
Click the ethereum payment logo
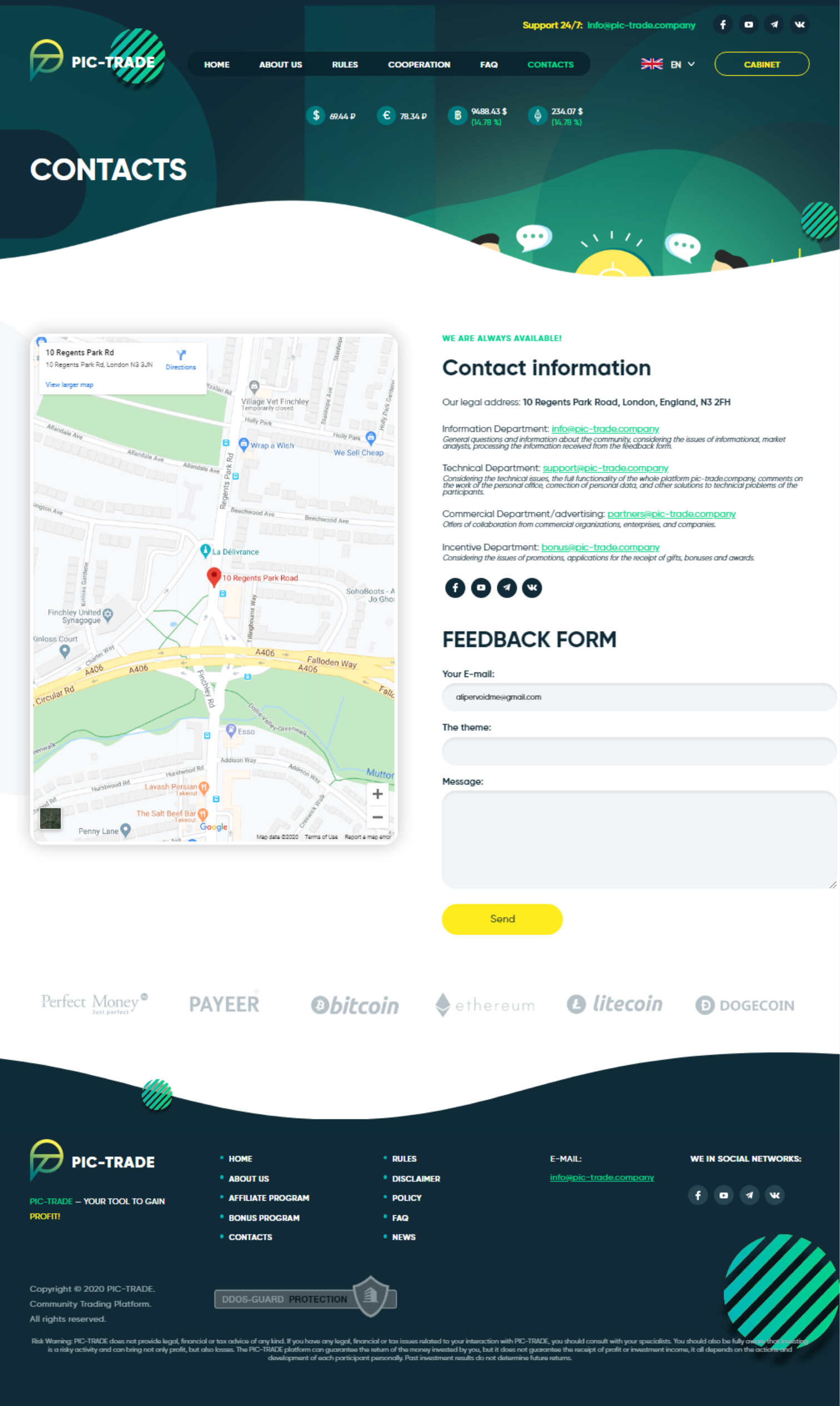tap(485, 1005)
